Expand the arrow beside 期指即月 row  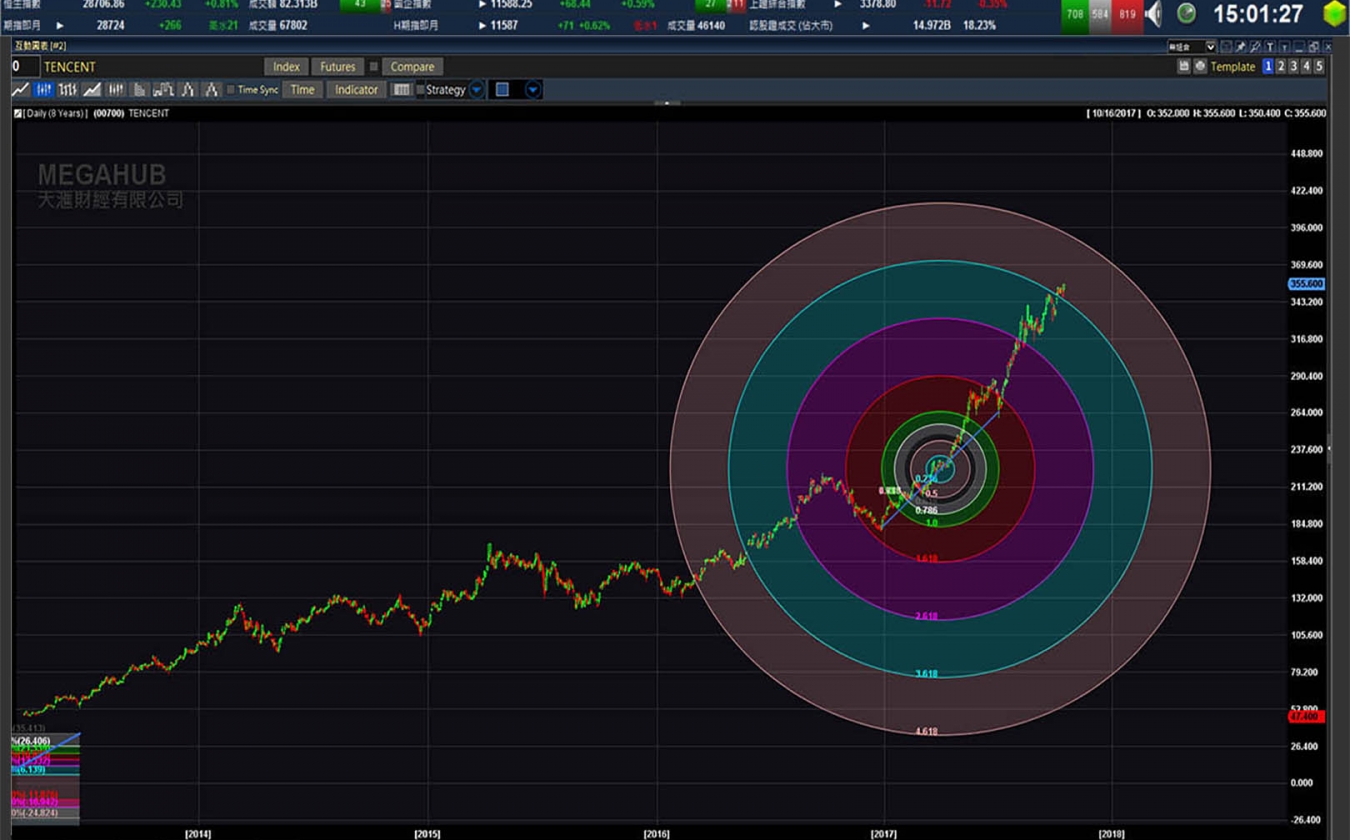[x=60, y=25]
